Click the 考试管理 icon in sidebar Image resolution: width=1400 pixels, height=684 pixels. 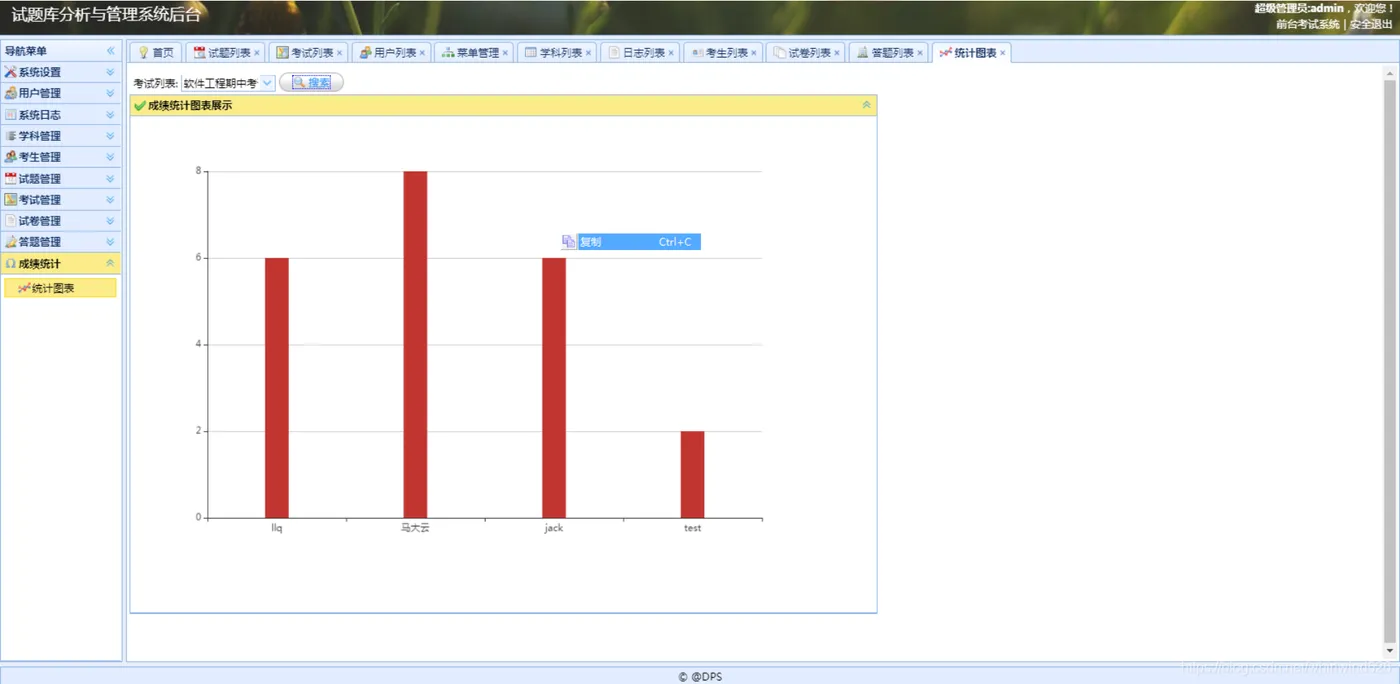tap(10, 199)
